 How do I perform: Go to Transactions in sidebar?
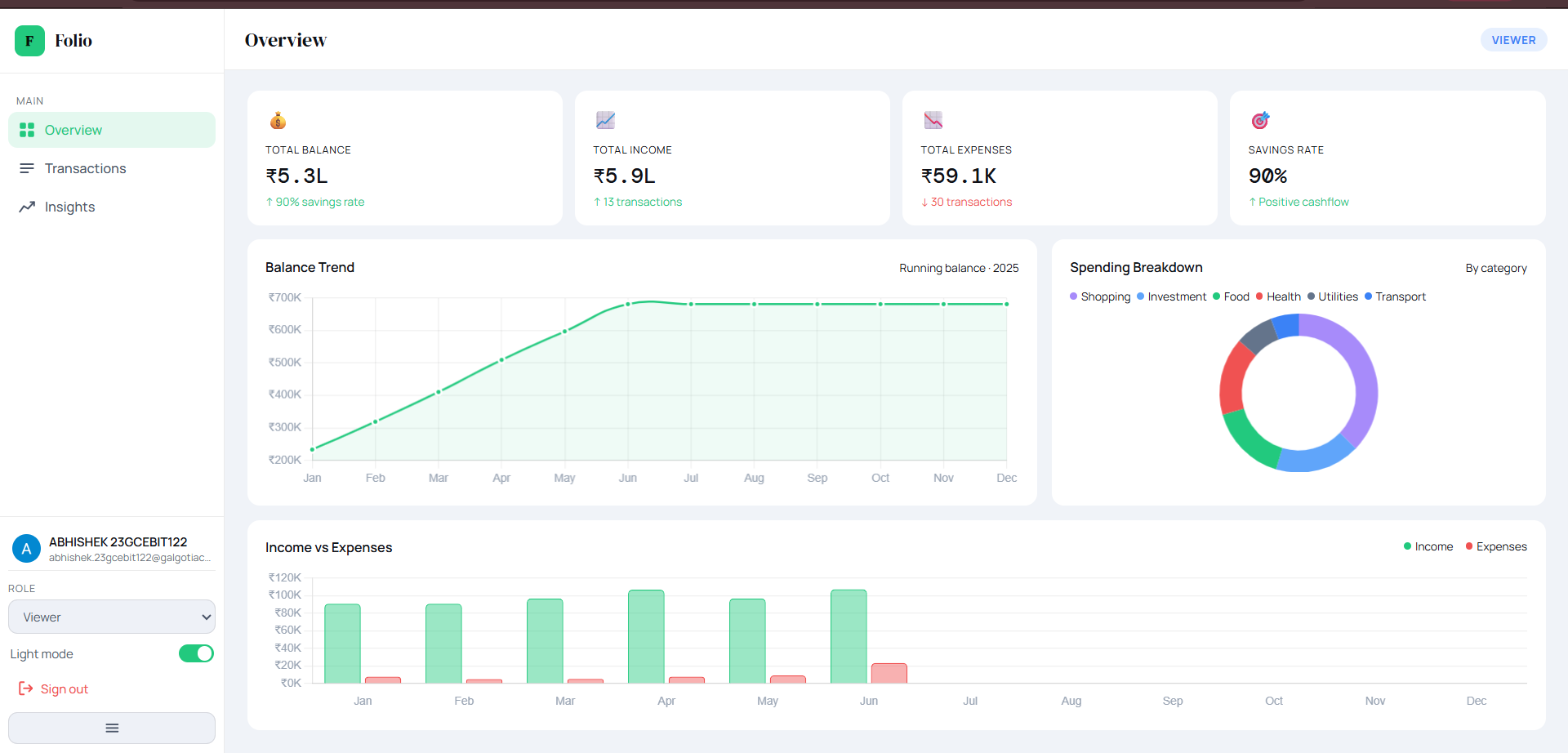(112, 168)
